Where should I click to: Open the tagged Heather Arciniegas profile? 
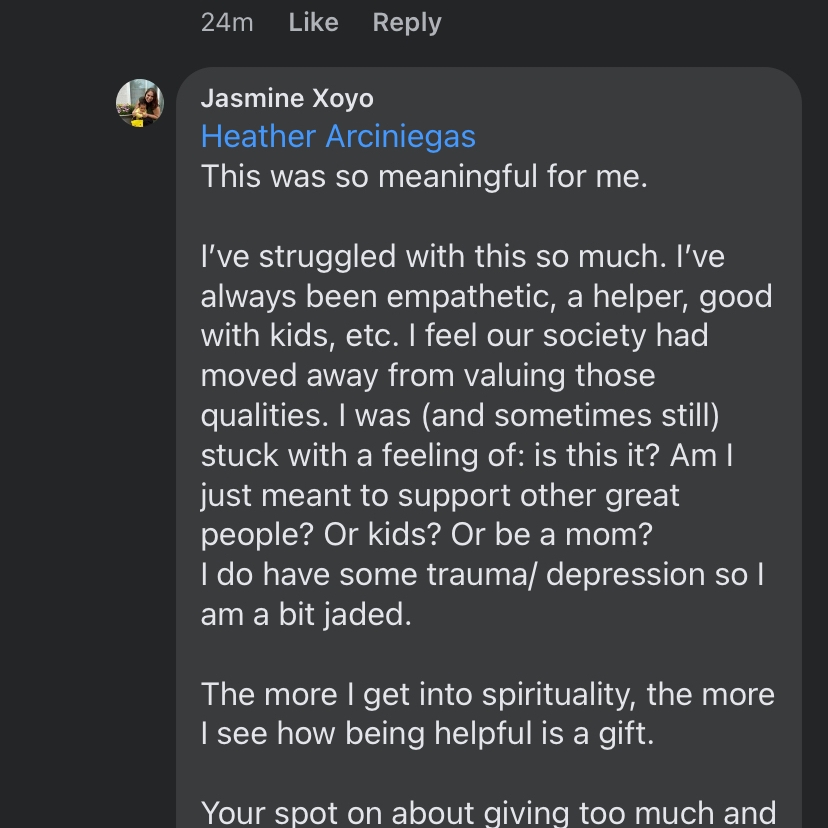(338, 136)
